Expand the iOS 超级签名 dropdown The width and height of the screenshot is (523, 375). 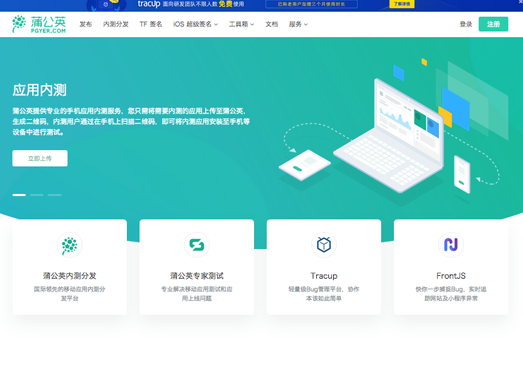coord(195,24)
